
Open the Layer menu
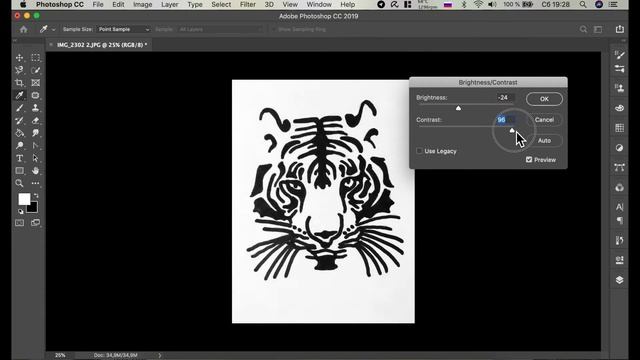coord(169,4)
